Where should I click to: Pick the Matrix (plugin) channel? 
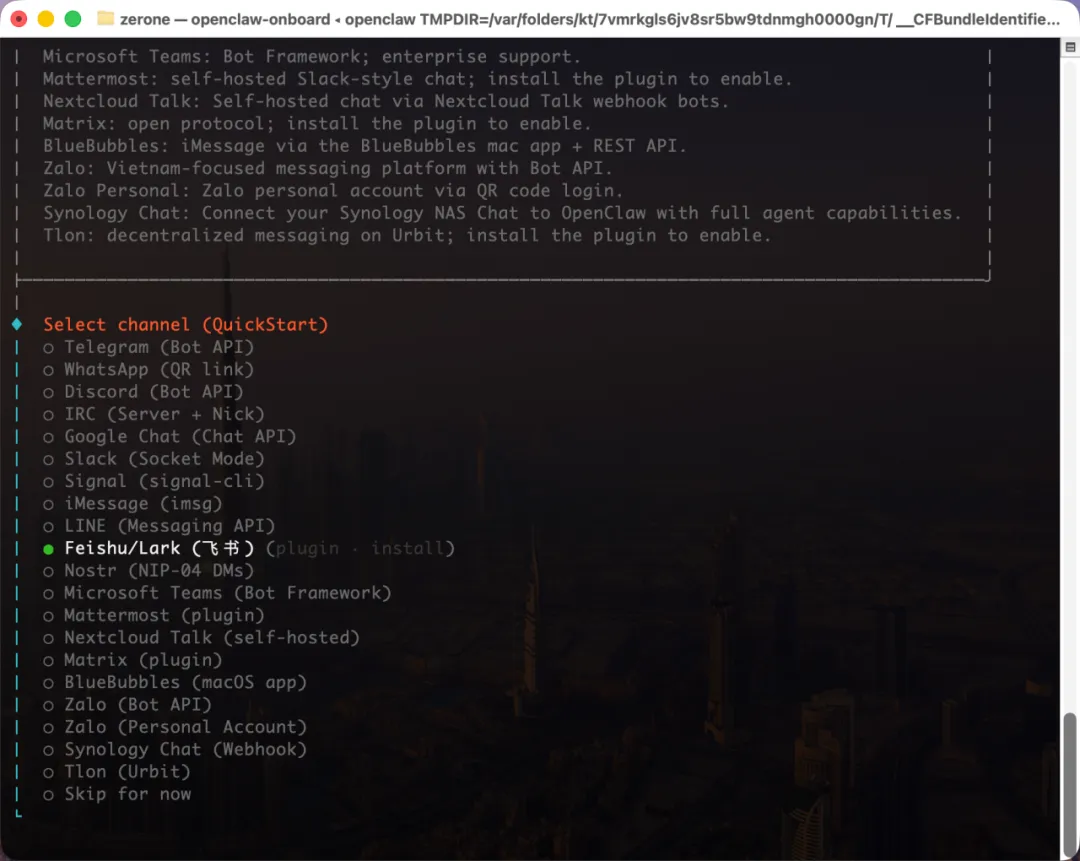click(132, 661)
